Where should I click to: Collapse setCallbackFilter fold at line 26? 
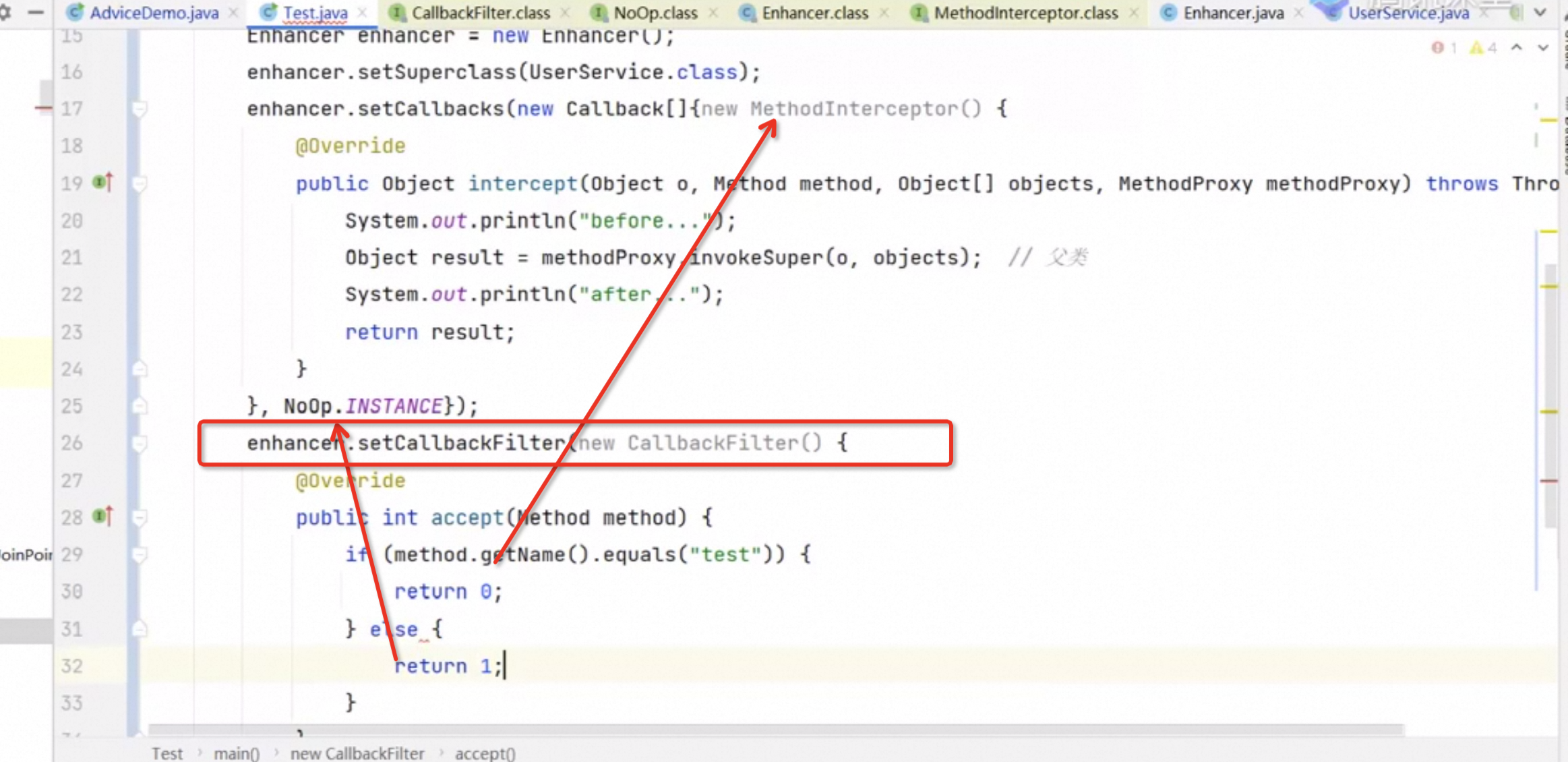coord(140,443)
